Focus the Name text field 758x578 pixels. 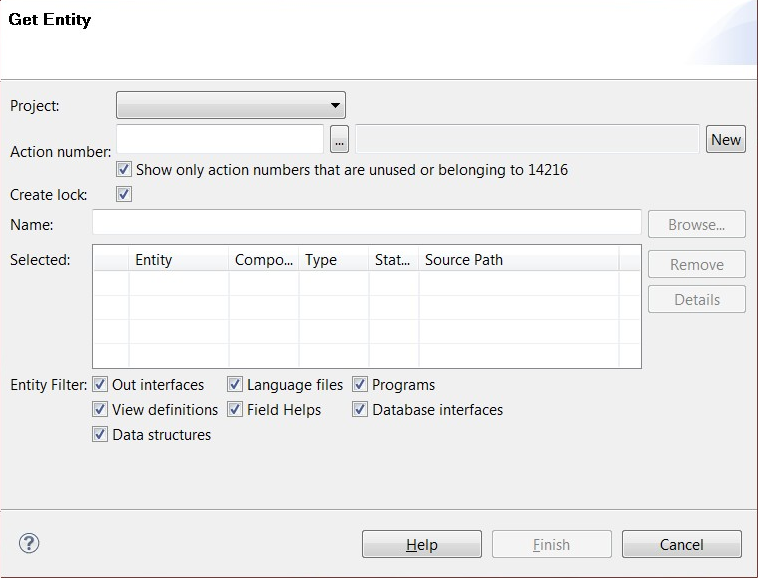tap(366, 222)
